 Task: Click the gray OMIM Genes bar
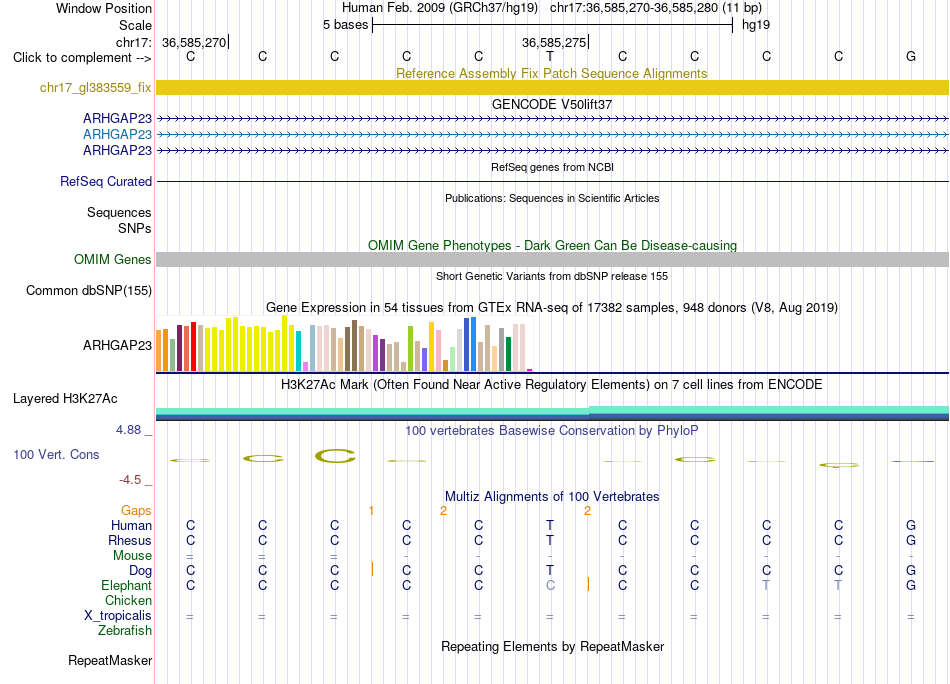coord(552,259)
